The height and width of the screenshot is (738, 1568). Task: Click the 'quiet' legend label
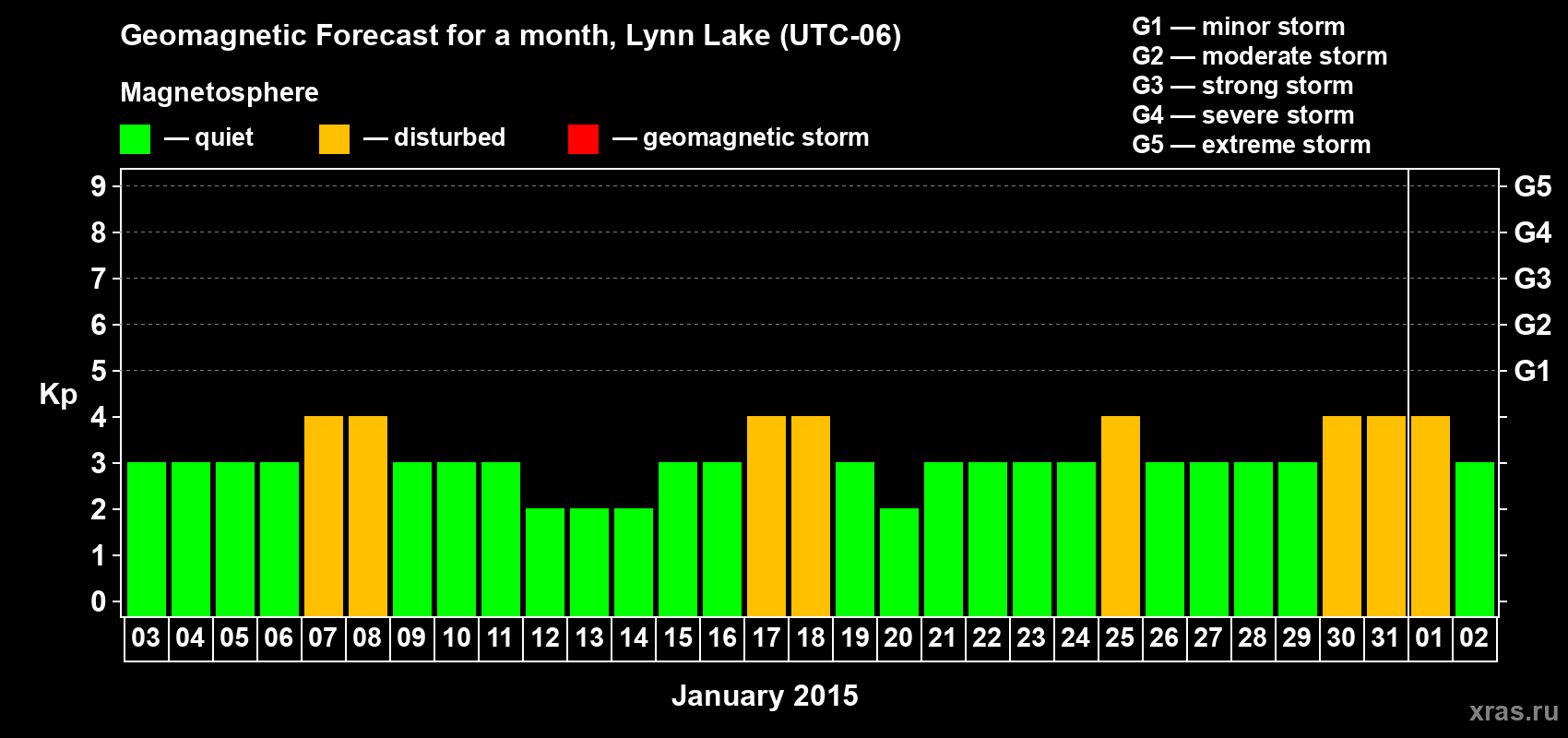pyautogui.click(x=224, y=138)
